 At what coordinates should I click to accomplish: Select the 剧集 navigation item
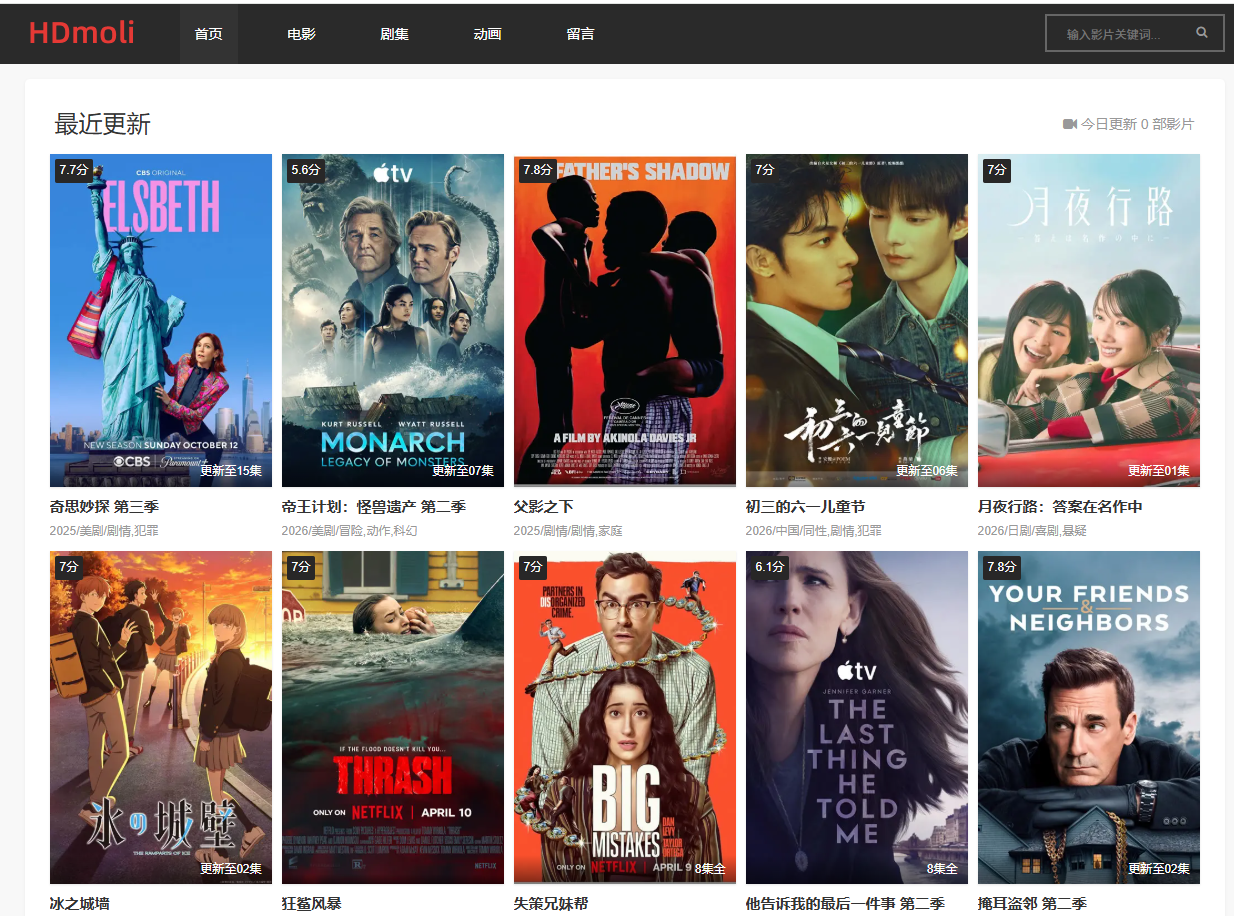click(x=394, y=34)
